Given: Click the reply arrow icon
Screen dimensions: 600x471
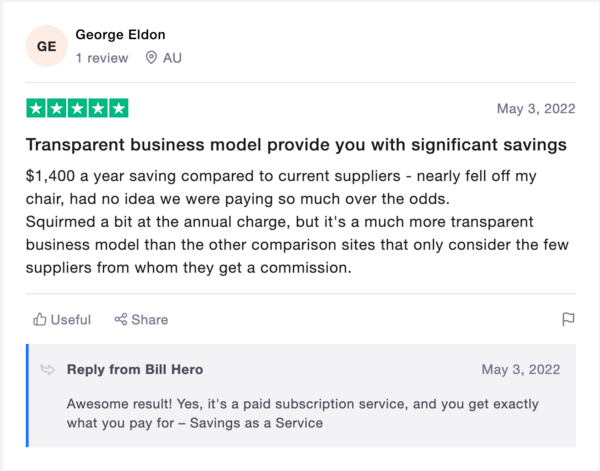Looking at the screenshot, I should pyautogui.click(x=47, y=370).
